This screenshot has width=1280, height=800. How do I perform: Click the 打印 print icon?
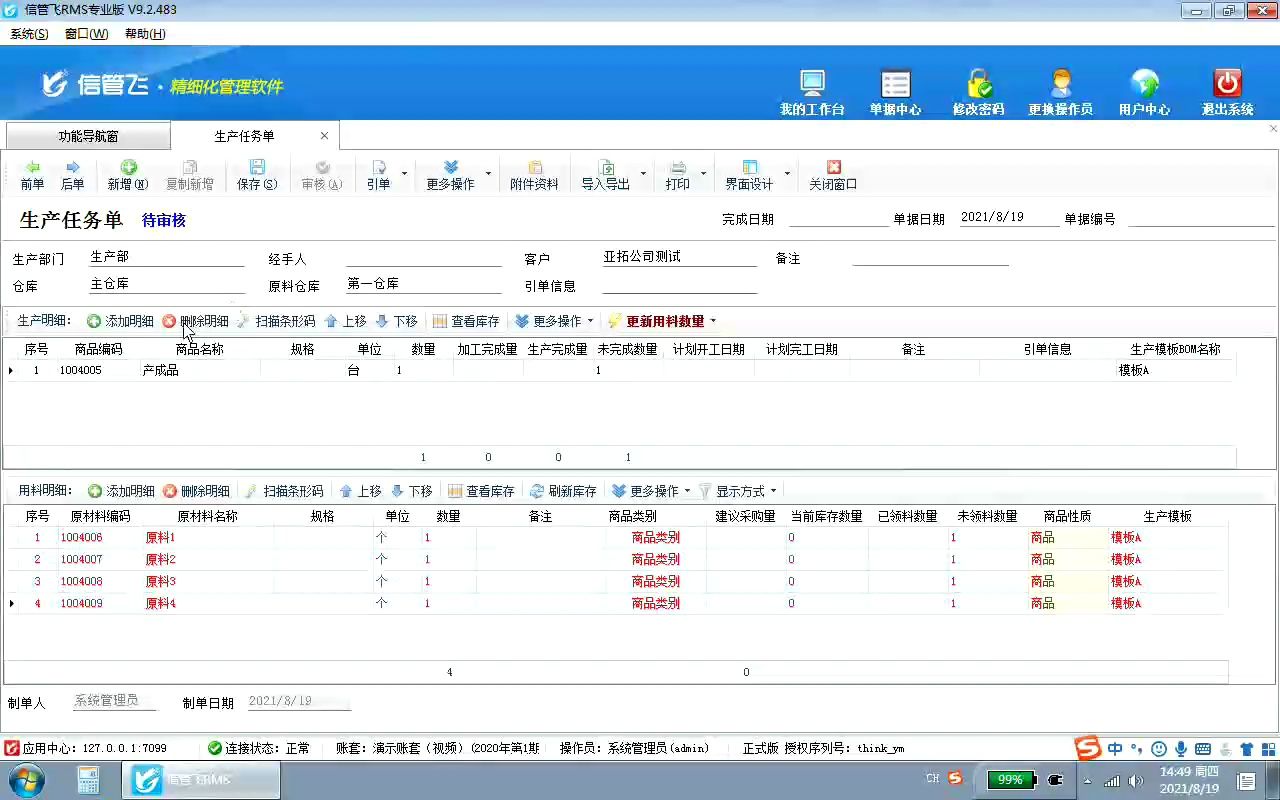click(x=678, y=175)
